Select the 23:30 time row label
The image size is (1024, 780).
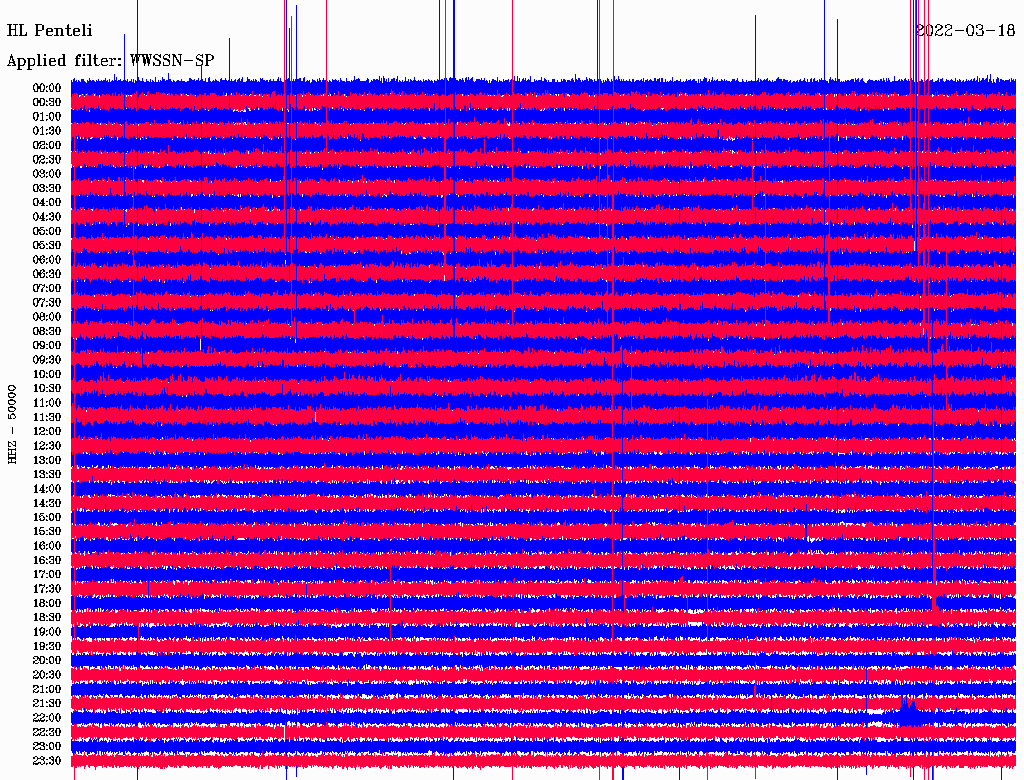(47, 761)
